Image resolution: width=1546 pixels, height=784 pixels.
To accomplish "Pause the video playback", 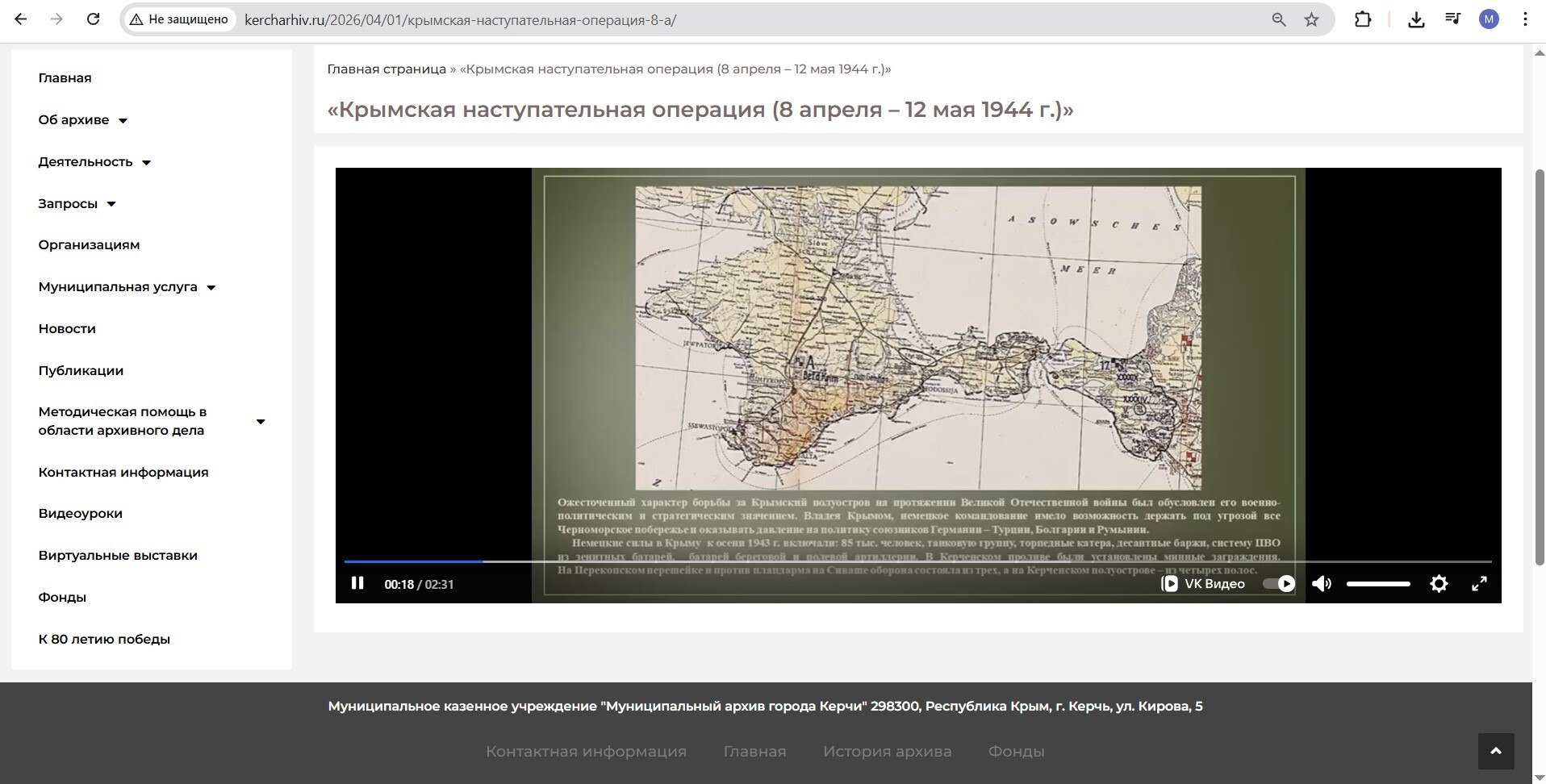I will pos(357,583).
